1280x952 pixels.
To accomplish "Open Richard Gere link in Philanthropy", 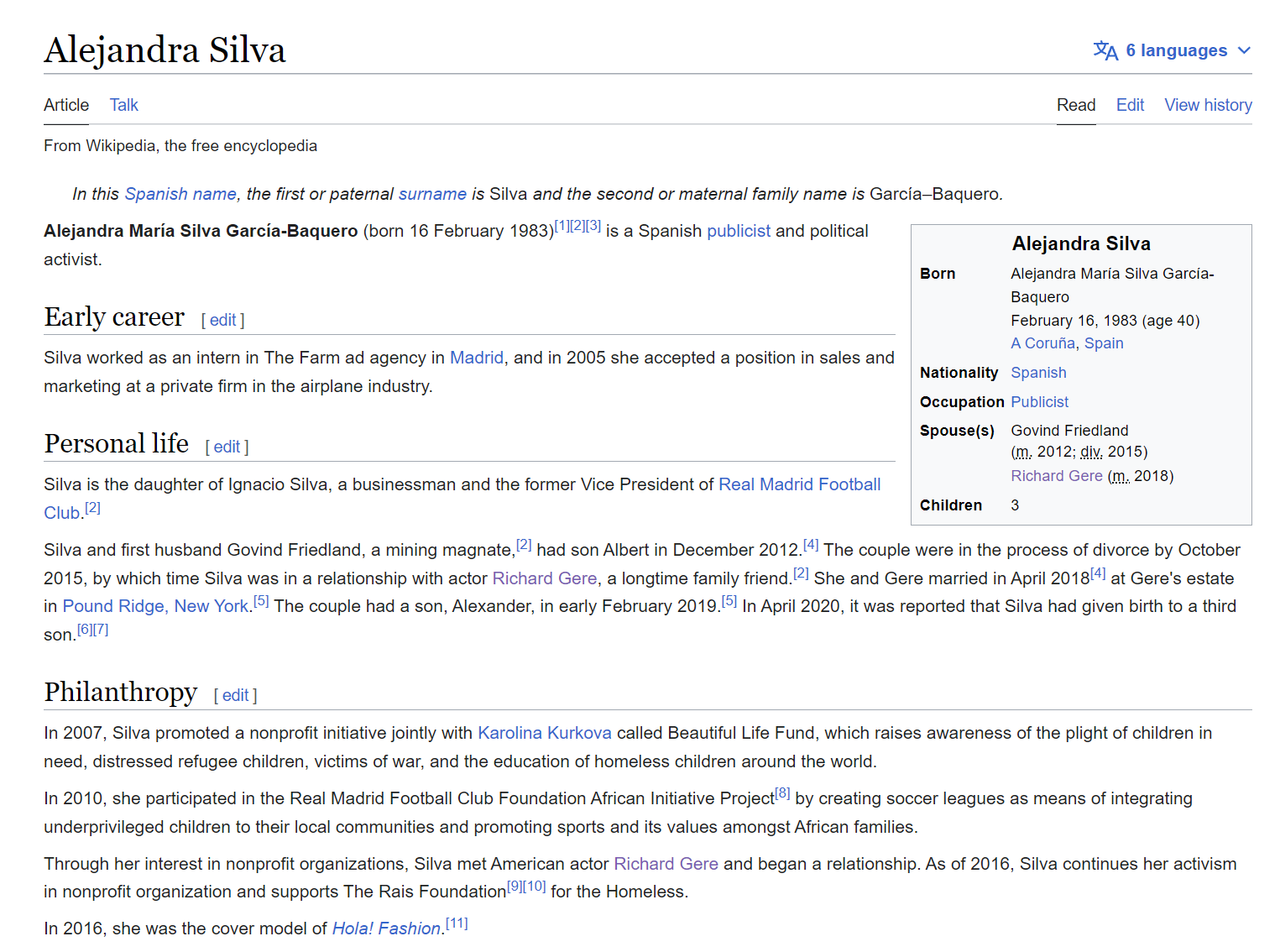I will [x=666, y=864].
